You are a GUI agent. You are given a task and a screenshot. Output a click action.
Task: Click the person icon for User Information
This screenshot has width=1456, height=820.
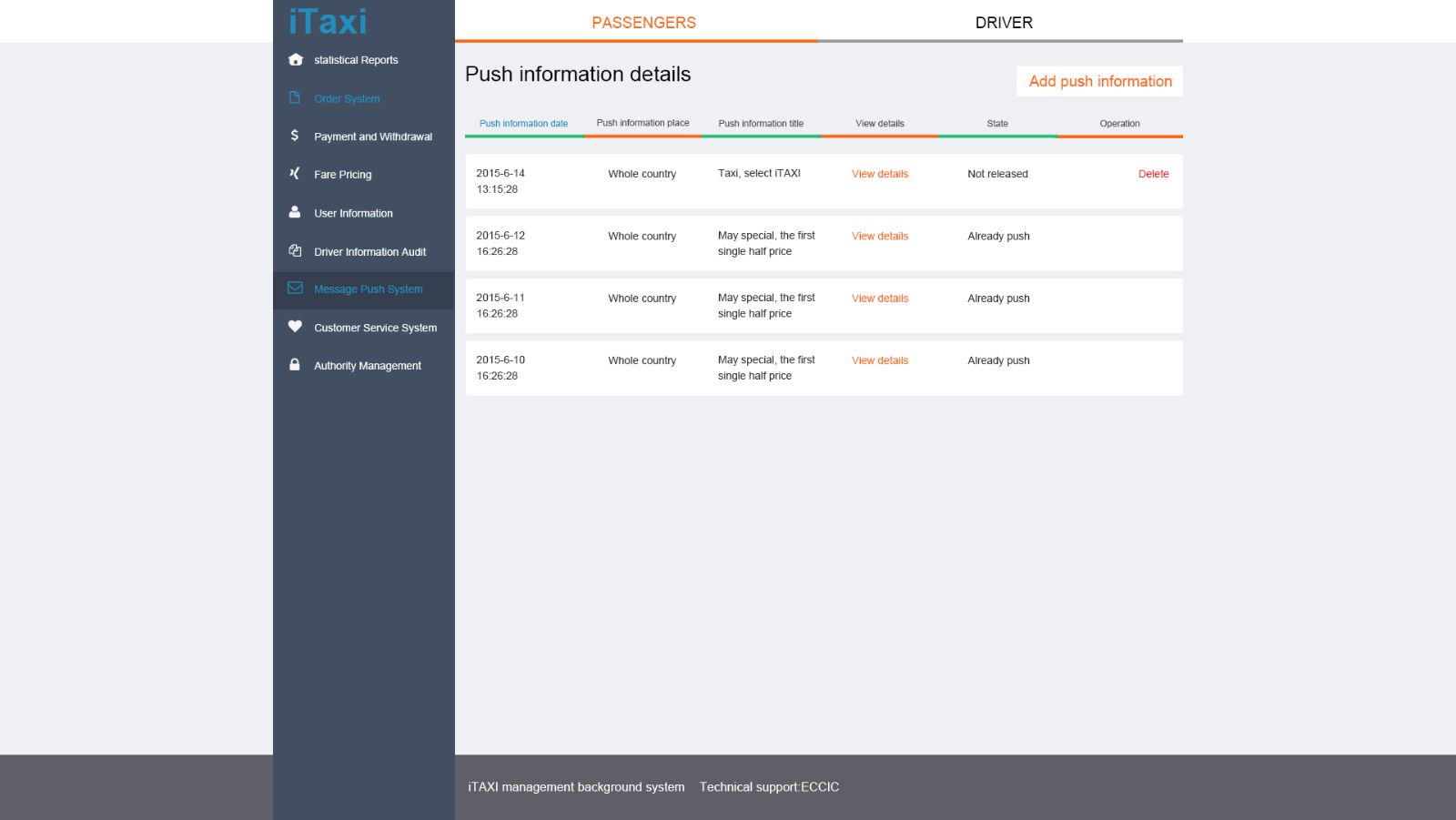tap(295, 212)
